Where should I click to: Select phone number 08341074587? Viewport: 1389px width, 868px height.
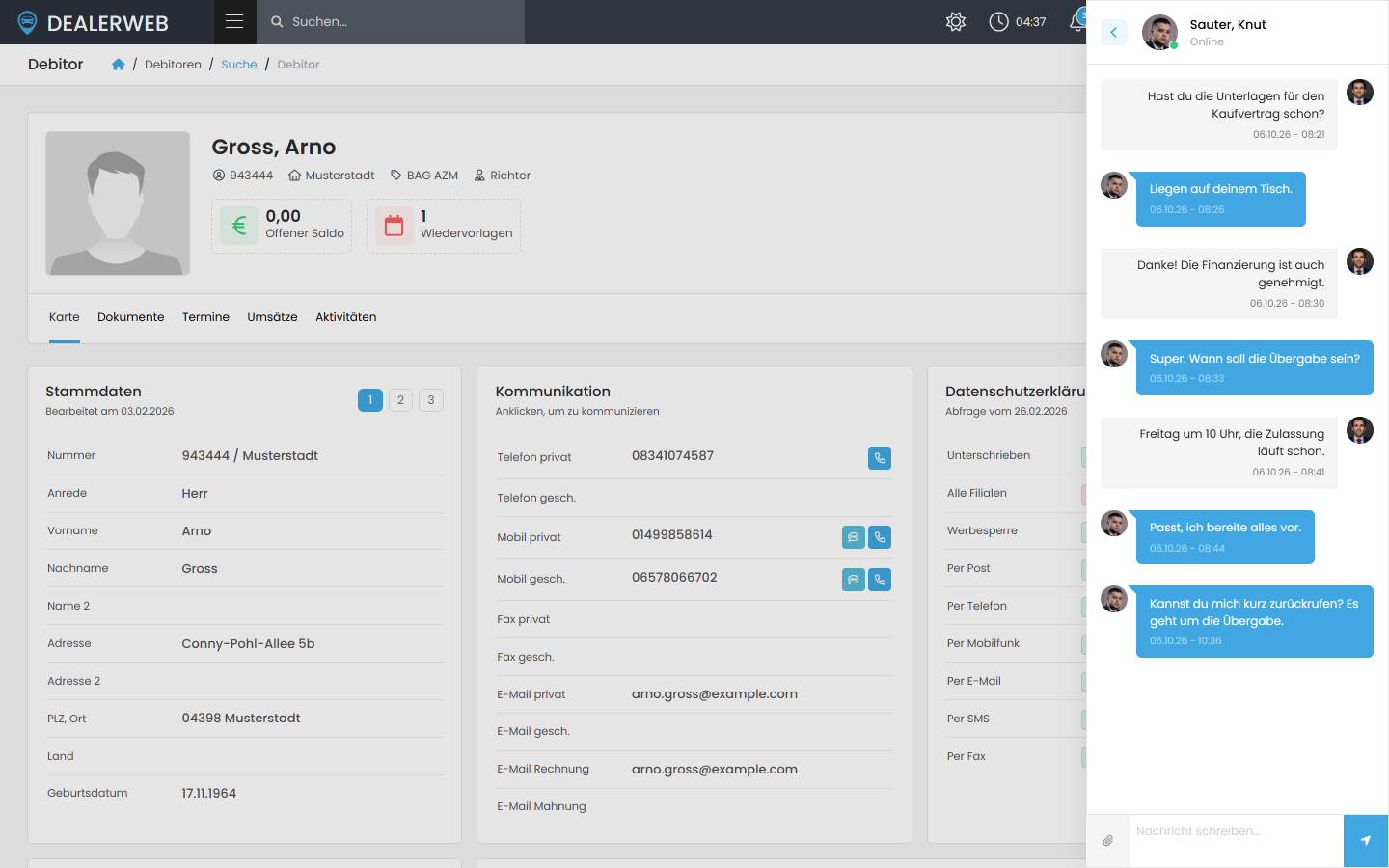[673, 456]
